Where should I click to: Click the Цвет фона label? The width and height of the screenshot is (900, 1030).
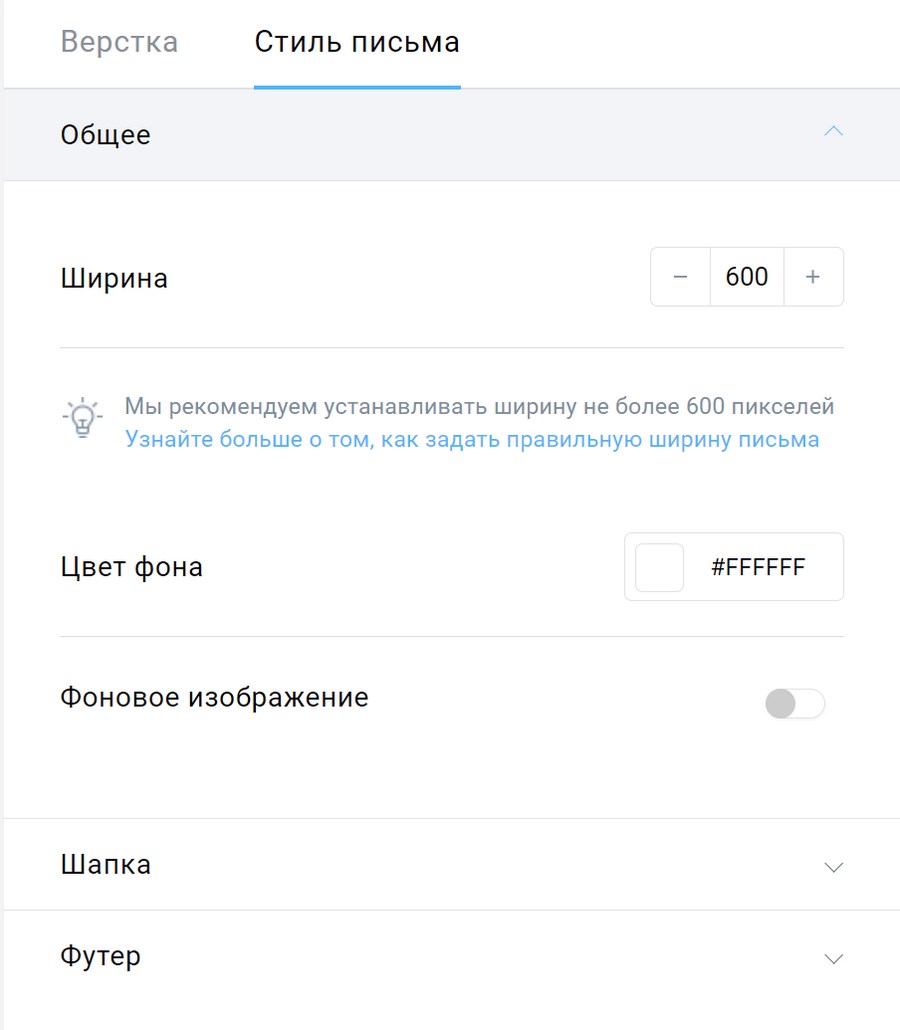click(131, 567)
